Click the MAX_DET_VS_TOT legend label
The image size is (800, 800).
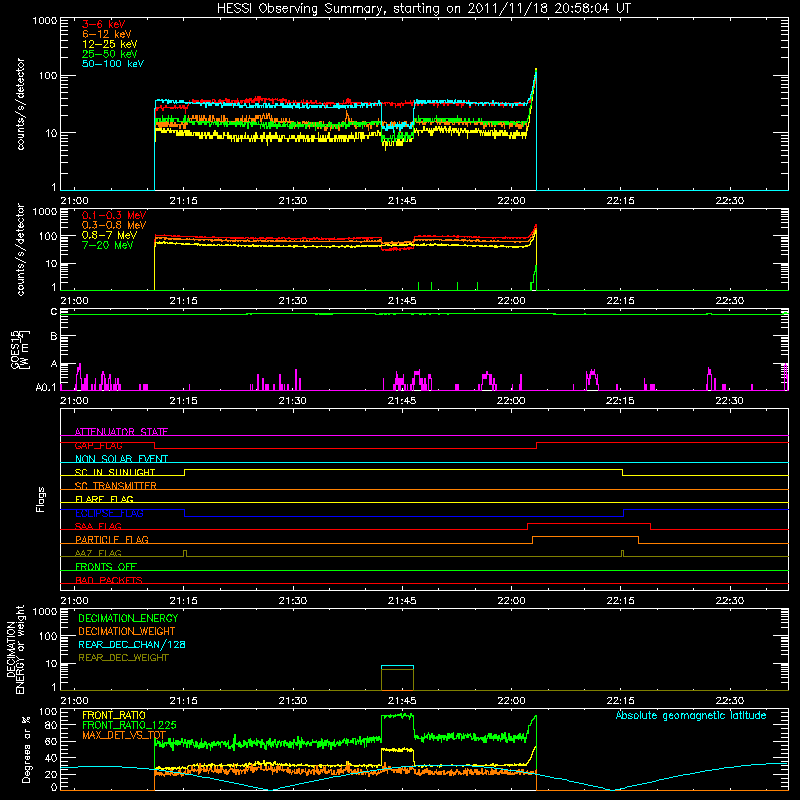coord(124,735)
